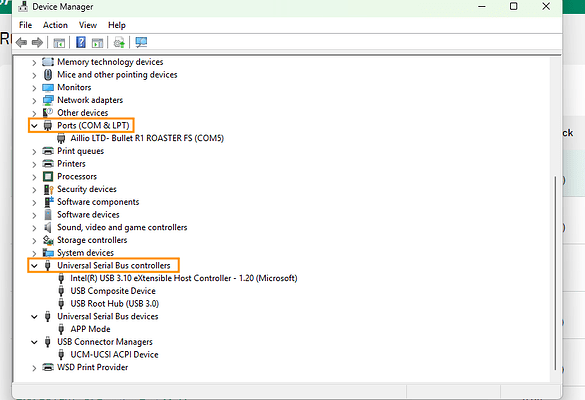Click the Action Pane toolbar icon
Image resolution: width=585 pixels, height=400 pixels.
97,43
